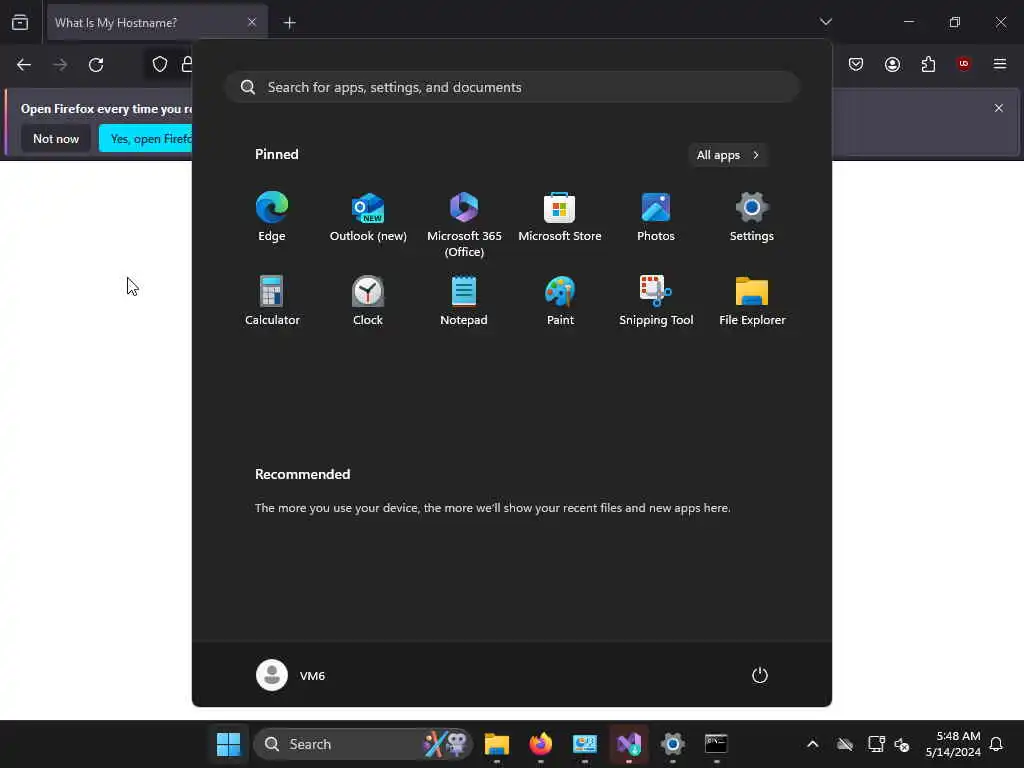Image resolution: width=1024 pixels, height=768 pixels.
Task: Launch the Snipping Tool
Action: tap(656, 300)
